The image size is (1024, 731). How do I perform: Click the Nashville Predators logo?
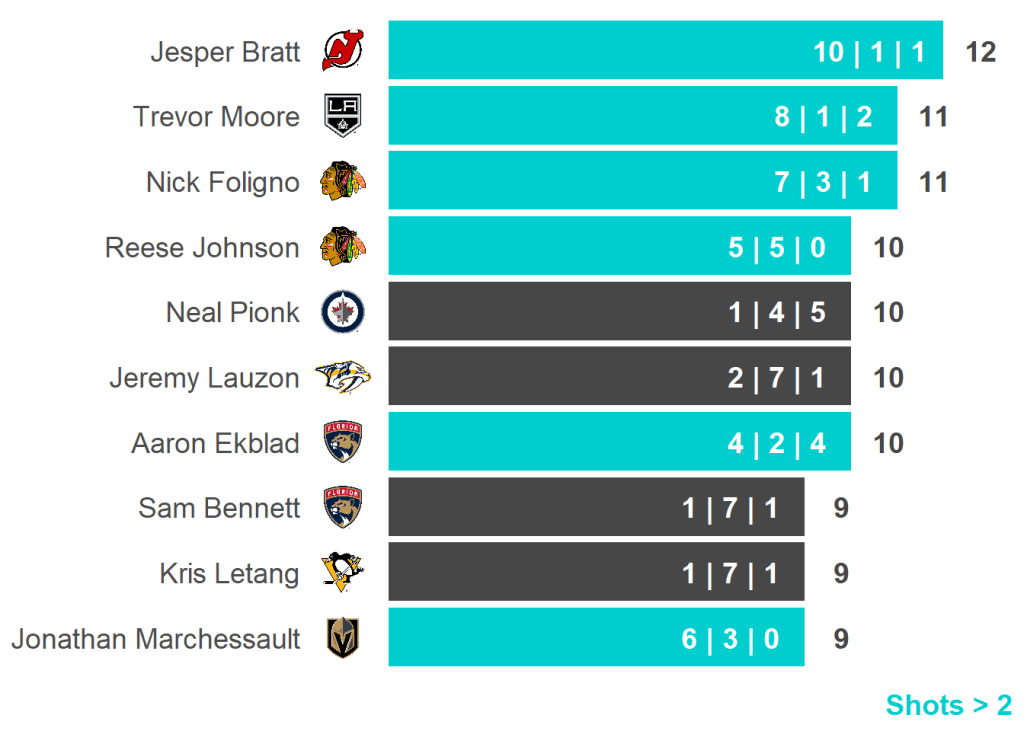343,377
